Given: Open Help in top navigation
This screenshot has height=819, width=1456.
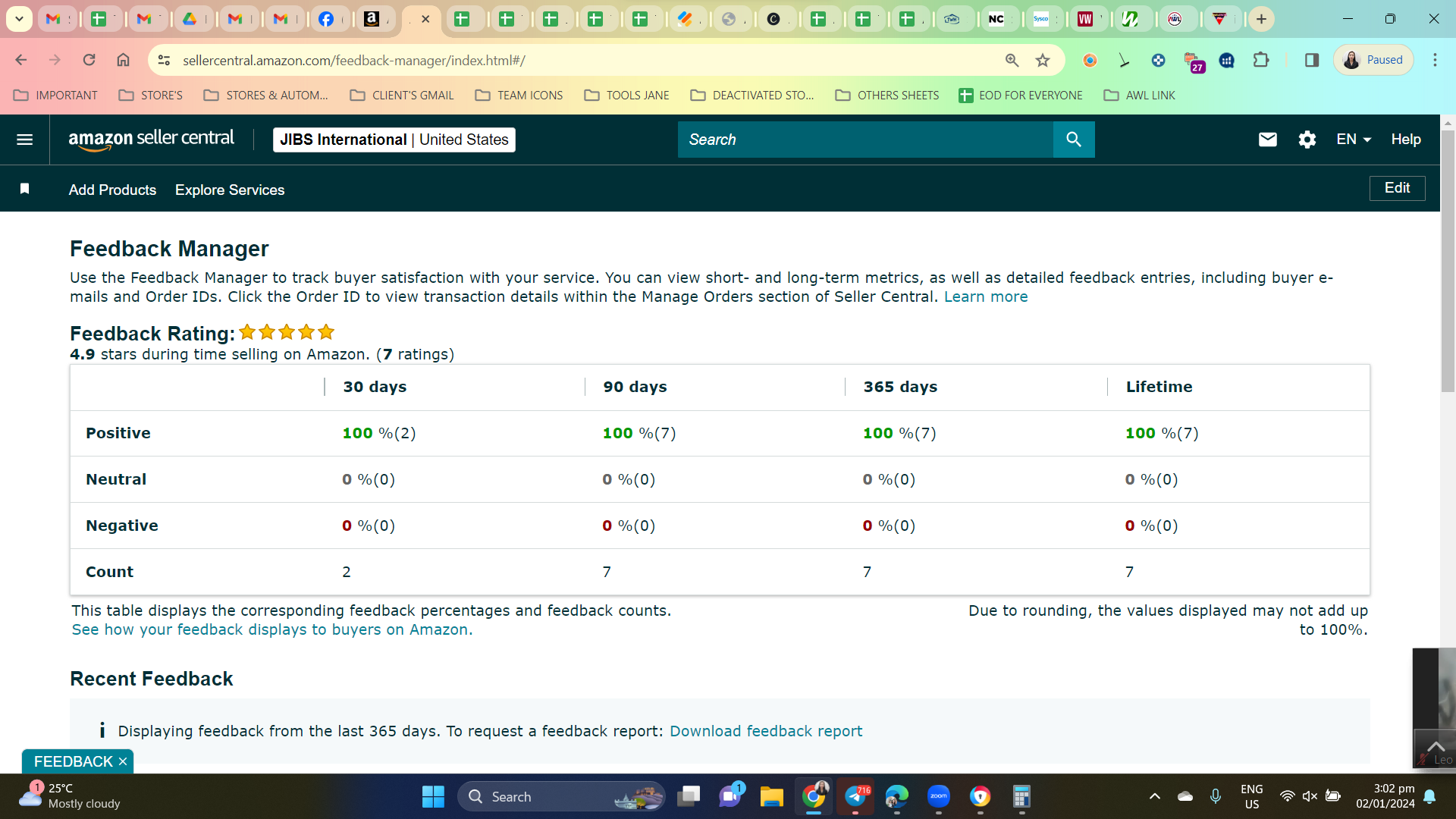Looking at the screenshot, I should (1405, 140).
